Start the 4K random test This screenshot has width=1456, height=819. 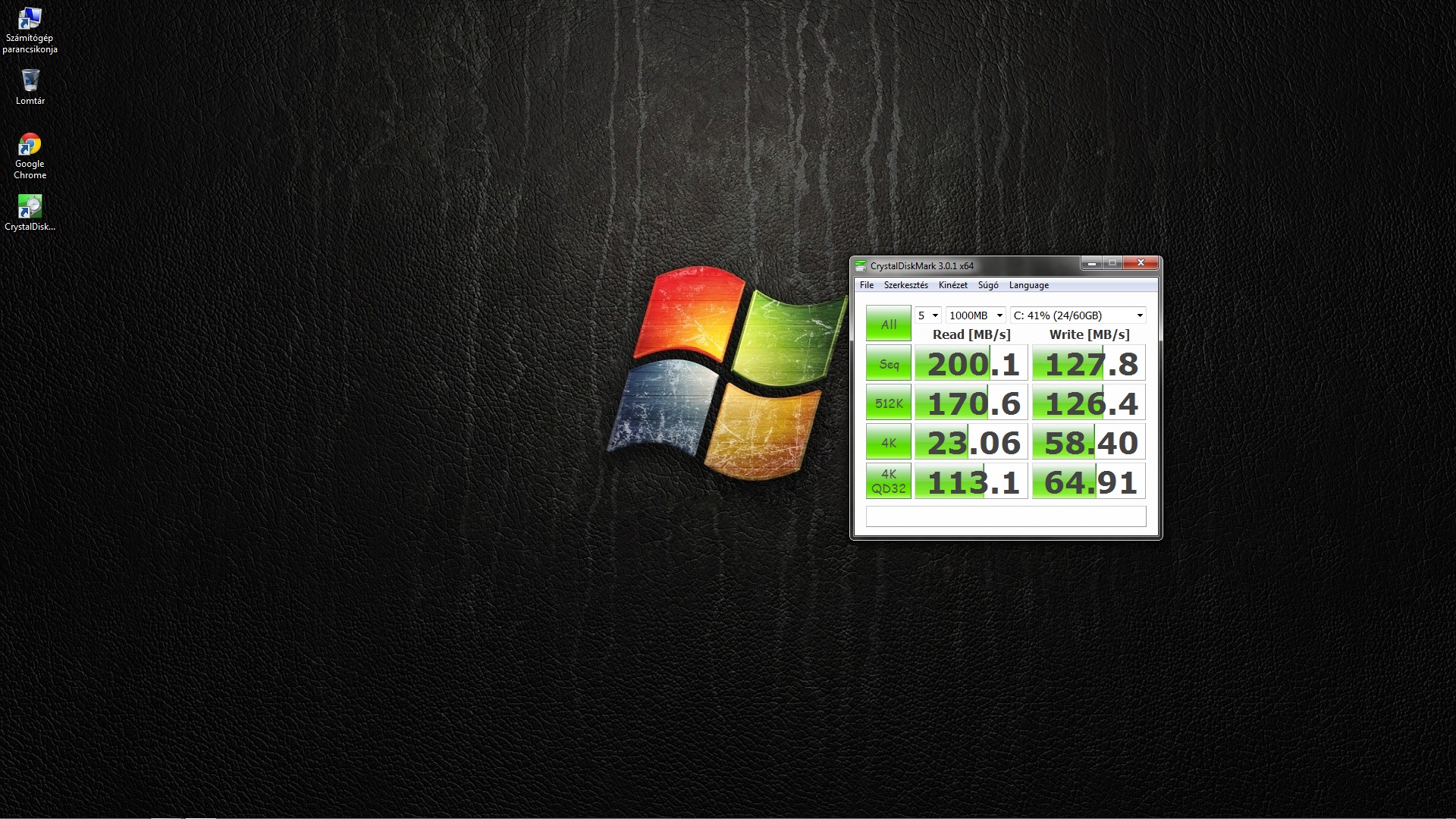click(x=888, y=443)
